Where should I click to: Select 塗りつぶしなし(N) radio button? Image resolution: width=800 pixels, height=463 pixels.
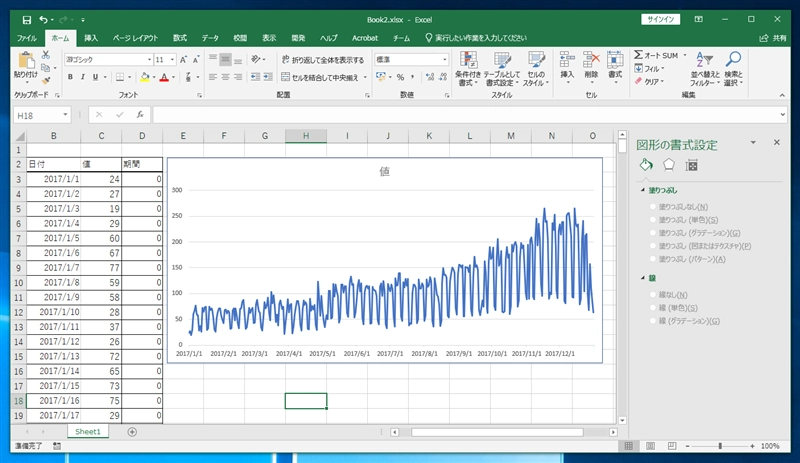tap(653, 207)
